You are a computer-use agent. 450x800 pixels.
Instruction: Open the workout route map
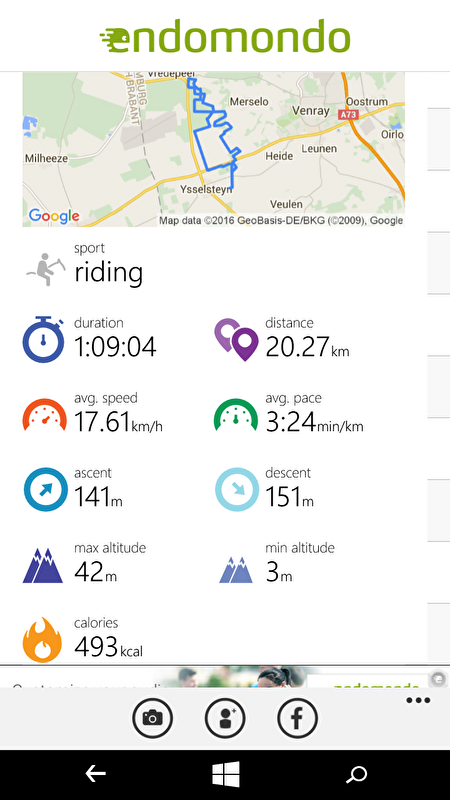click(213, 149)
